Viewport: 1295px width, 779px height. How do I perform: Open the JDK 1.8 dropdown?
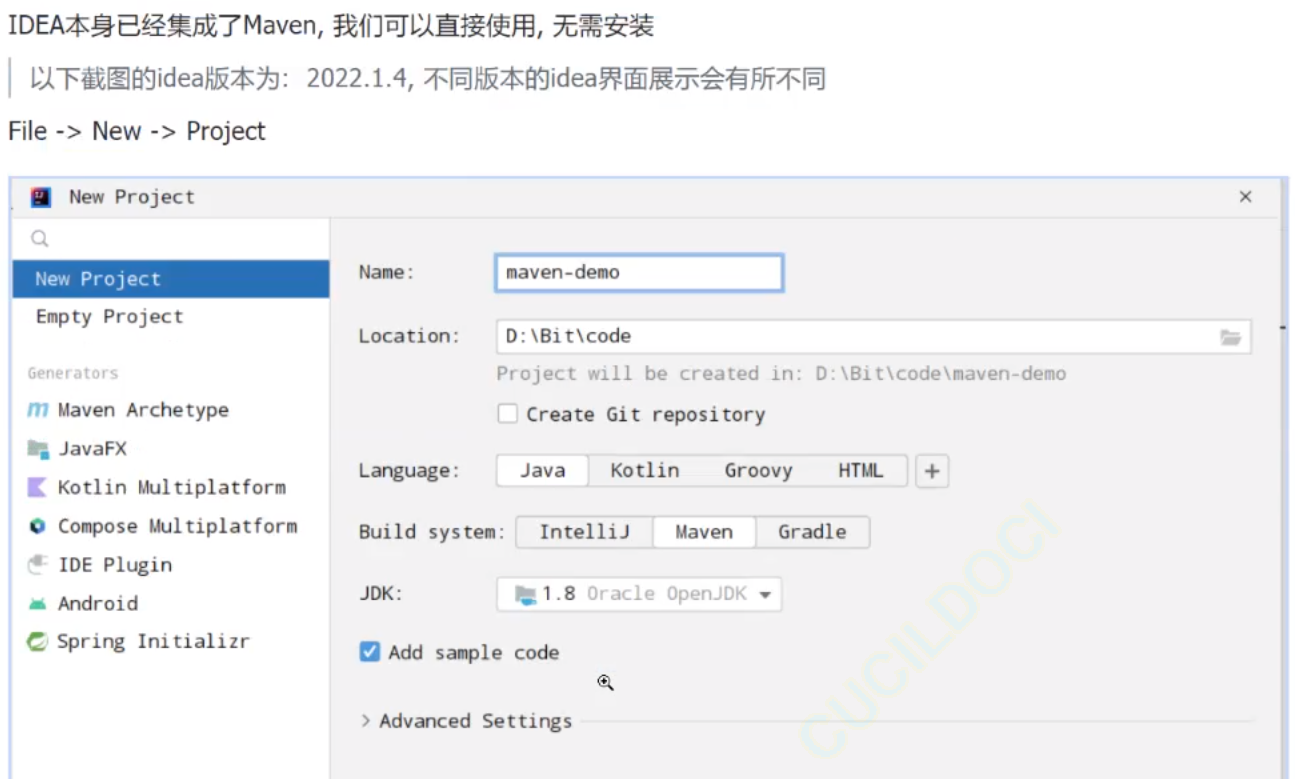(639, 594)
